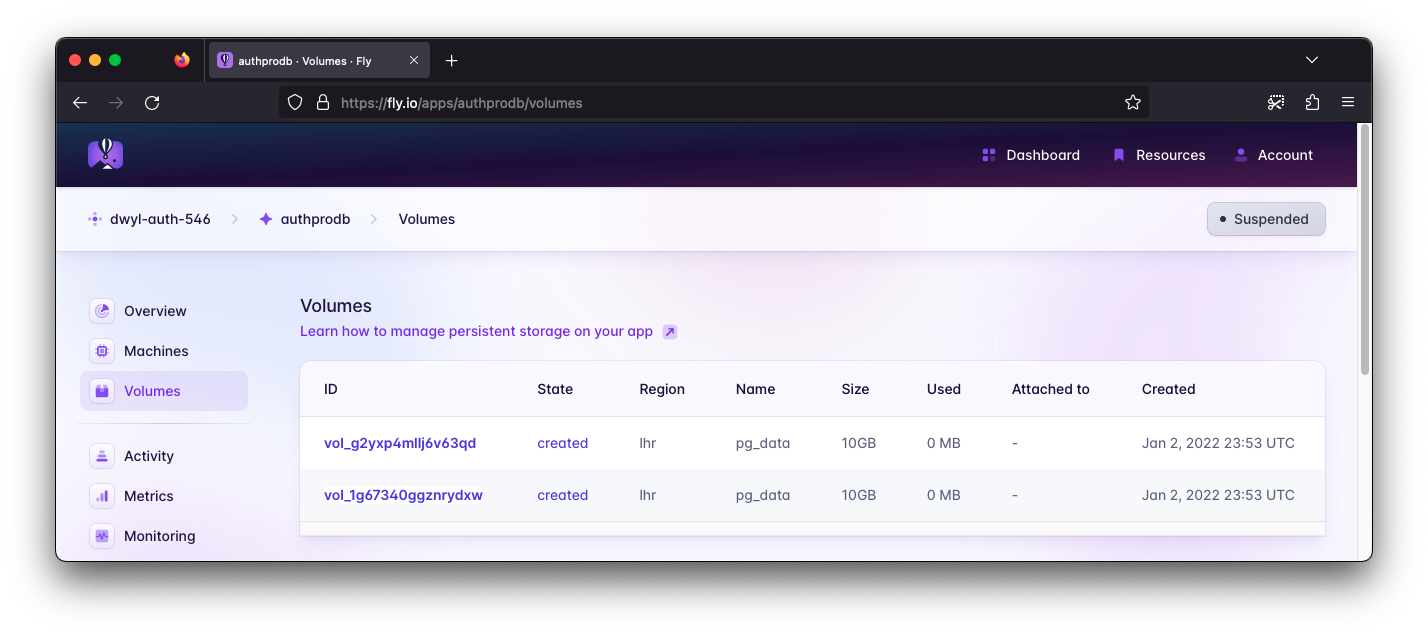Viewport: 1428px width, 635px height.
Task: Select the Metrics chart icon
Action: (x=101, y=496)
